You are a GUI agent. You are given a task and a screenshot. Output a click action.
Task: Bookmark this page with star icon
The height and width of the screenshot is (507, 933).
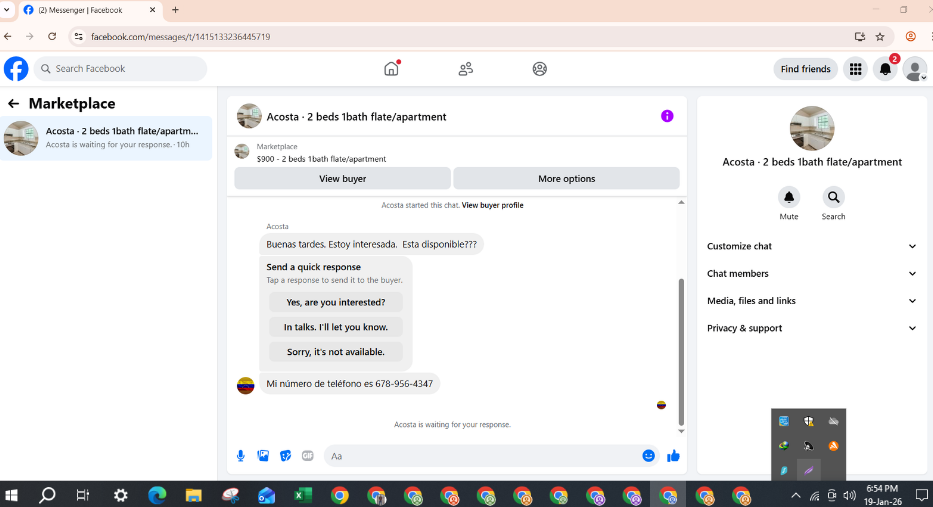(880, 37)
